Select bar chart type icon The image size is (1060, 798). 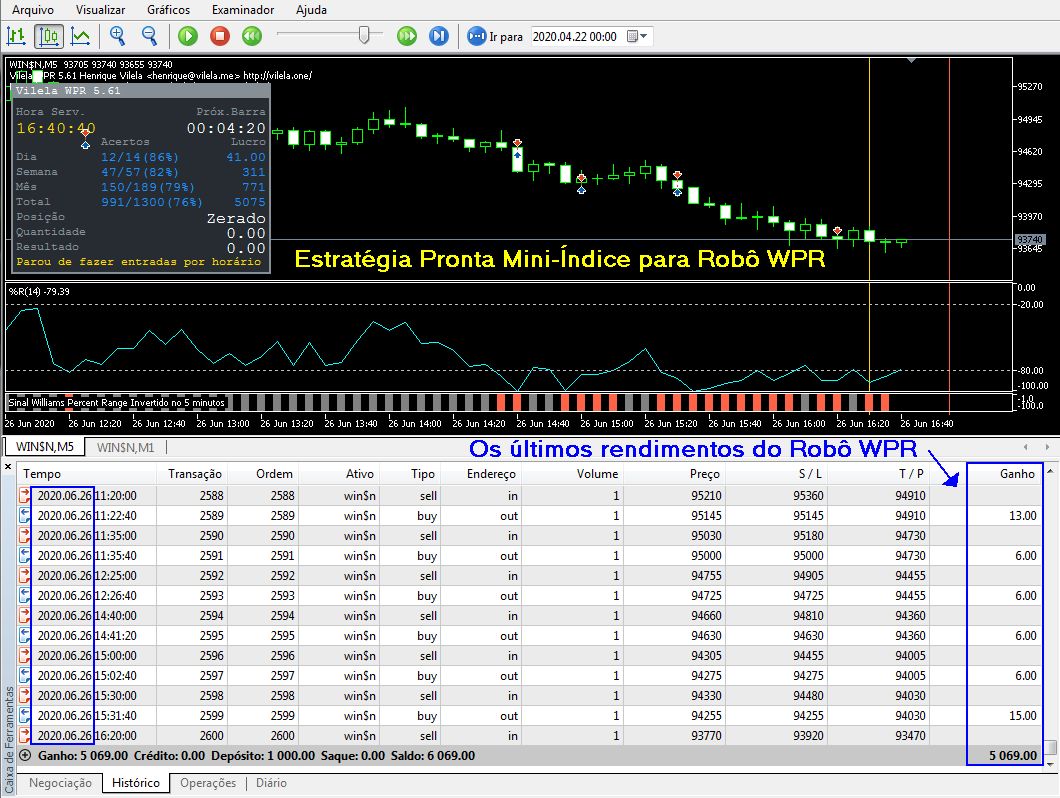pyautogui.click(x=16, y=36)
